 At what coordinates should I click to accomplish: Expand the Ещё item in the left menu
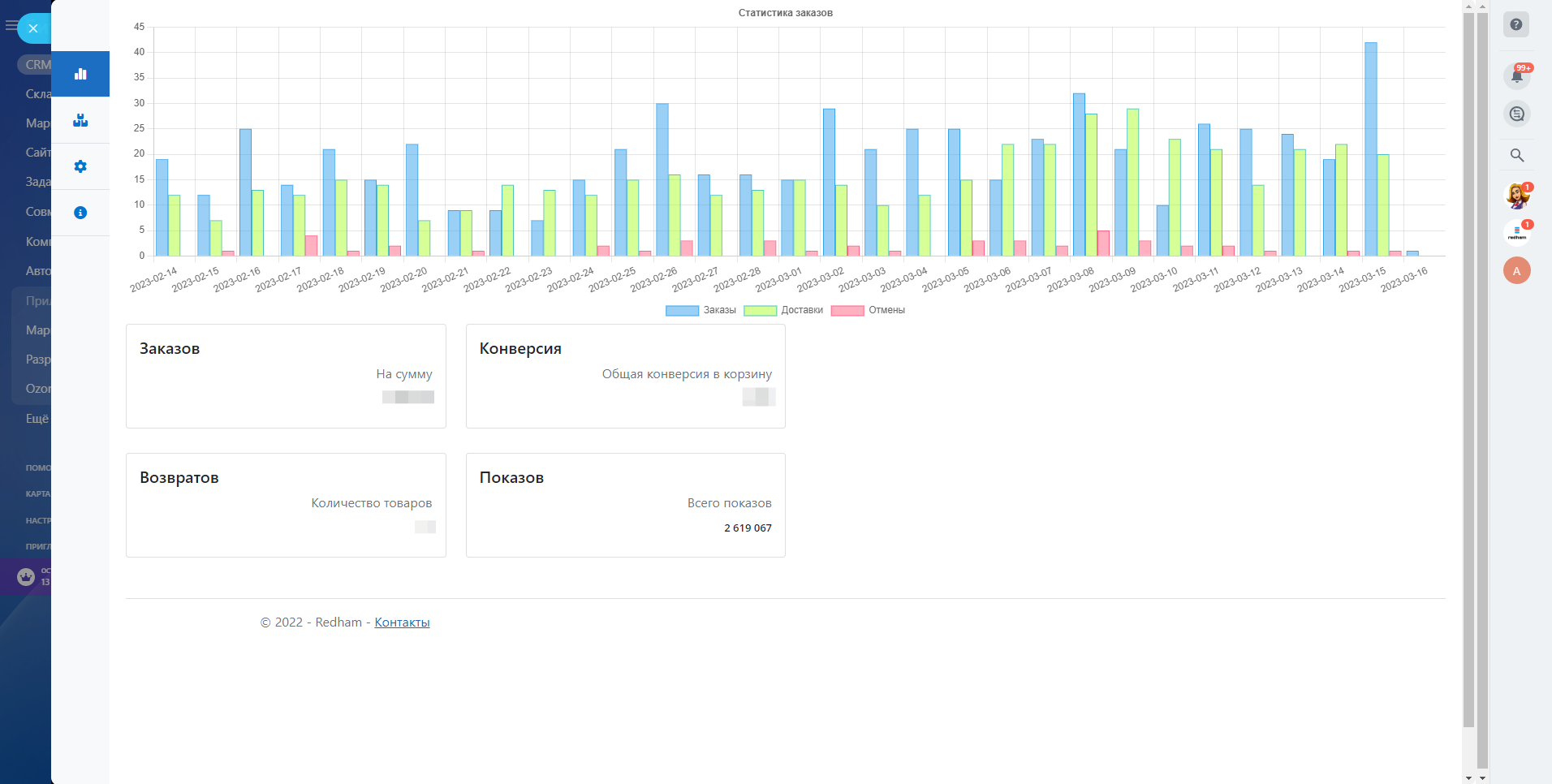tap(37, 419)
